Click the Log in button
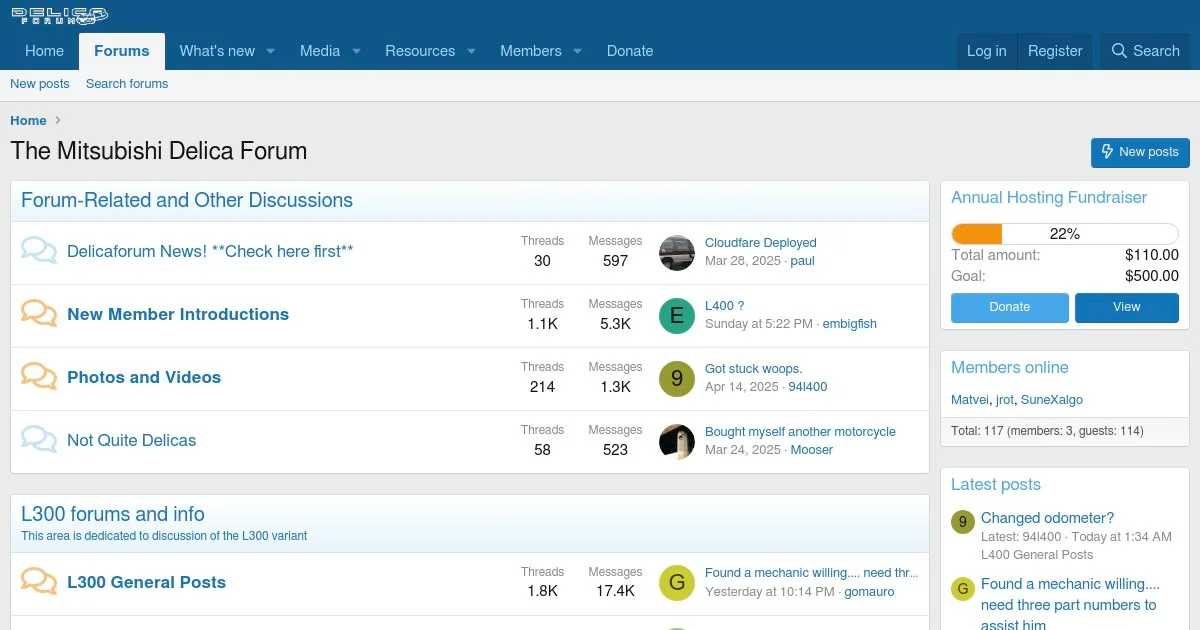The image size is (1200, 630). click(987, 51)
